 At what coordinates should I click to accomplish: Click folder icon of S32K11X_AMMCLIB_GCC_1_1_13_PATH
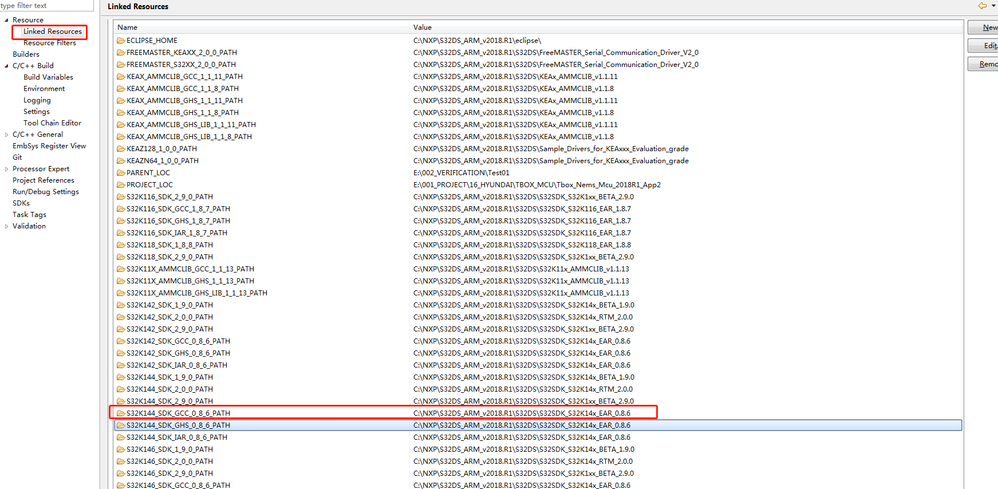pyautogui.click(x=121, y=269)
